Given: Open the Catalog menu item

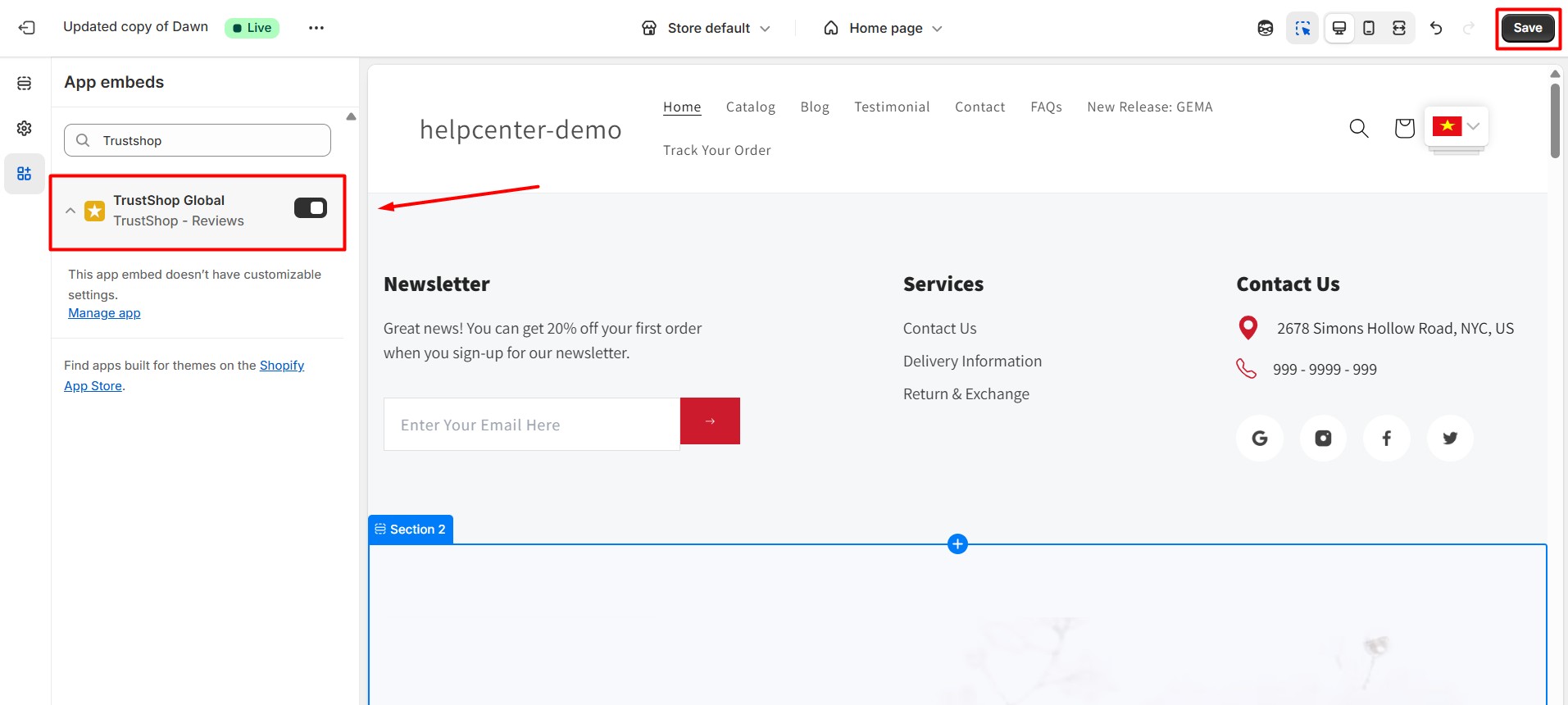Looking at the screenshot, I should click(751, 107).
